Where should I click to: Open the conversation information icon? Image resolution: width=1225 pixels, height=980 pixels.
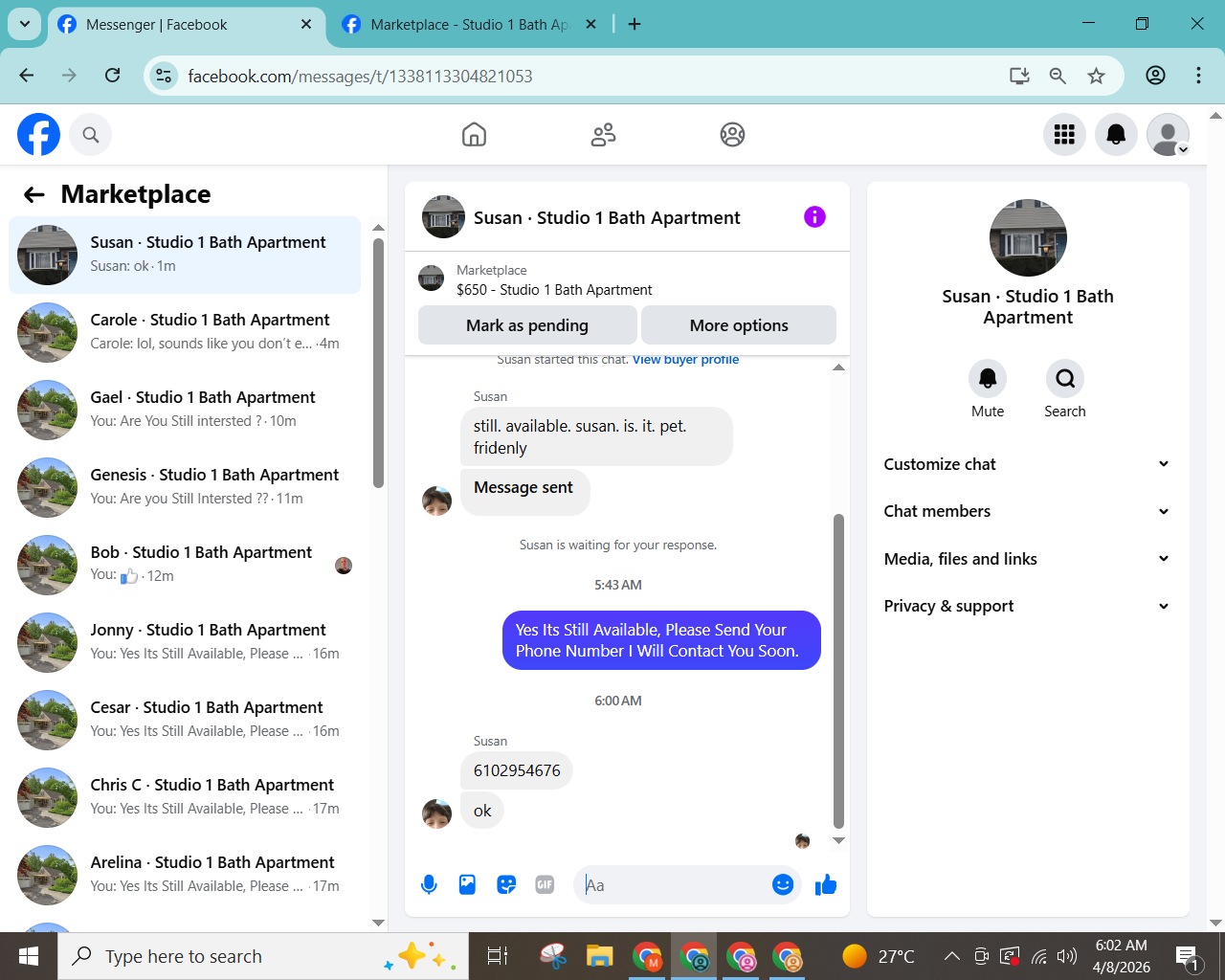point(814,217)
